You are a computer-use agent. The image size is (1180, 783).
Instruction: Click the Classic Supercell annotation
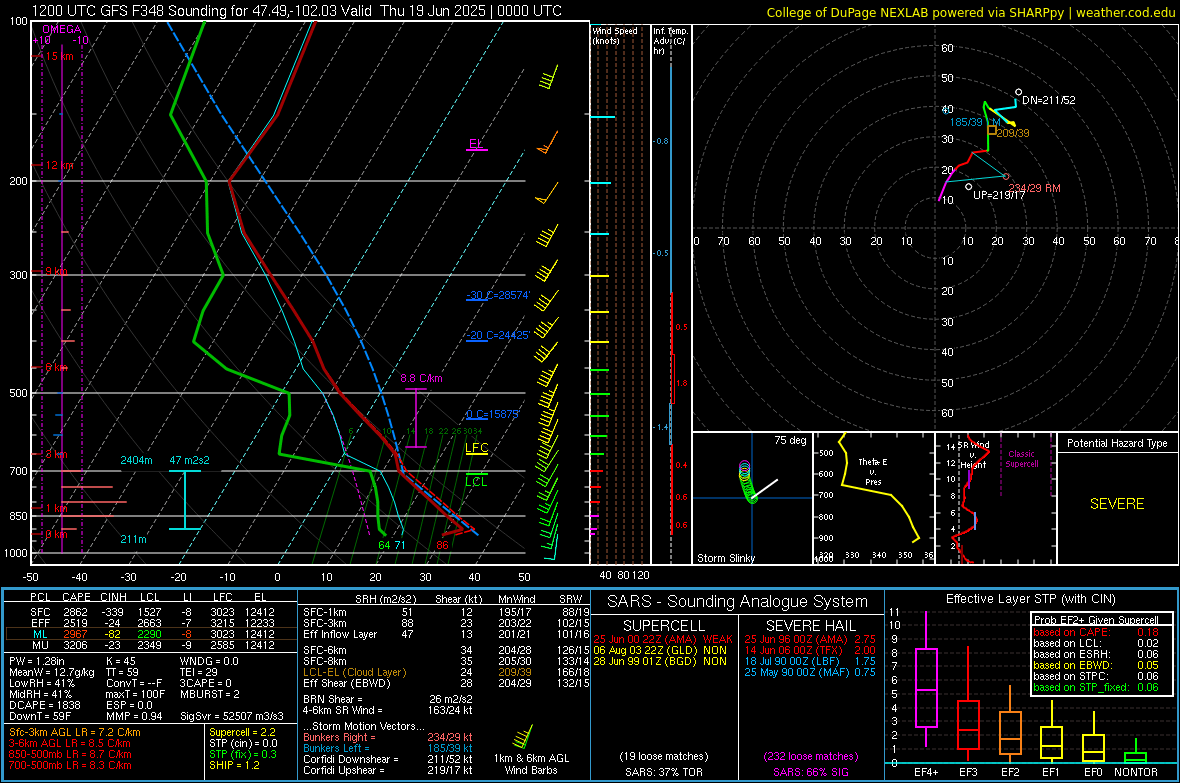tap(1022, 459)
